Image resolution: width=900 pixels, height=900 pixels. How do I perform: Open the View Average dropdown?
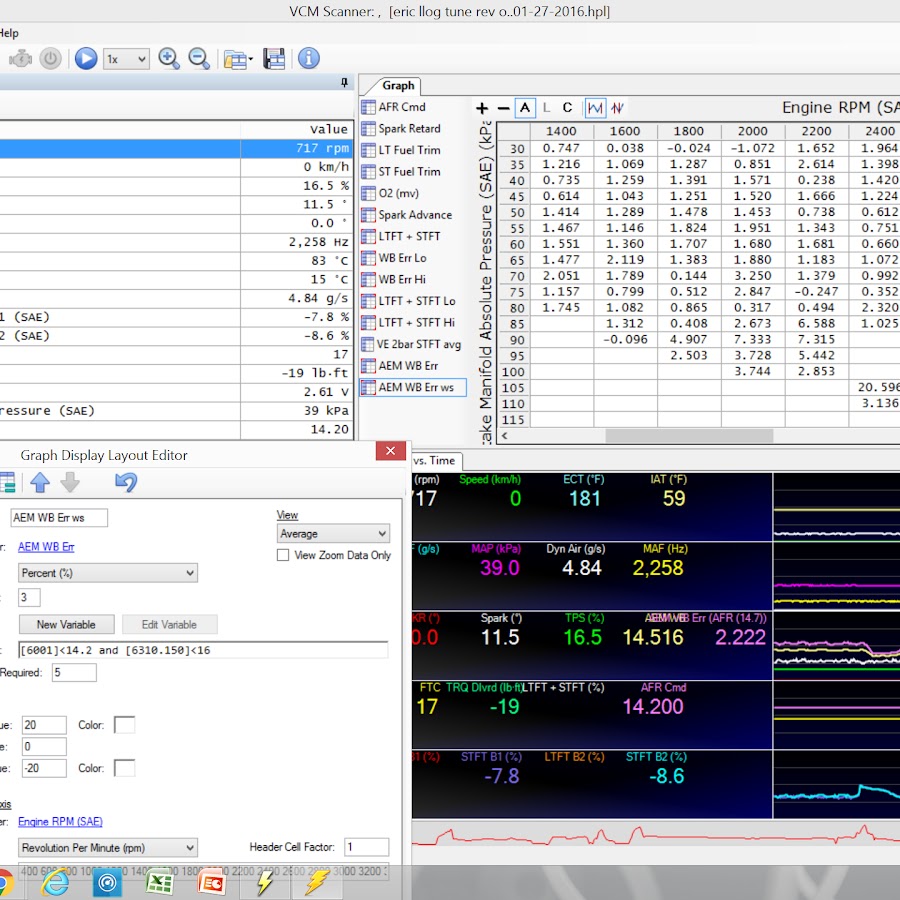point(333,534)
